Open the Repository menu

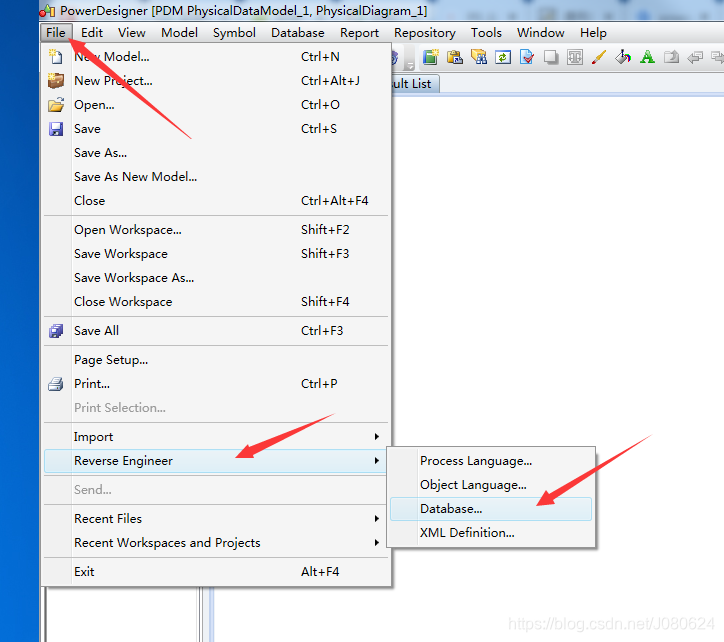tap(425, 33)
